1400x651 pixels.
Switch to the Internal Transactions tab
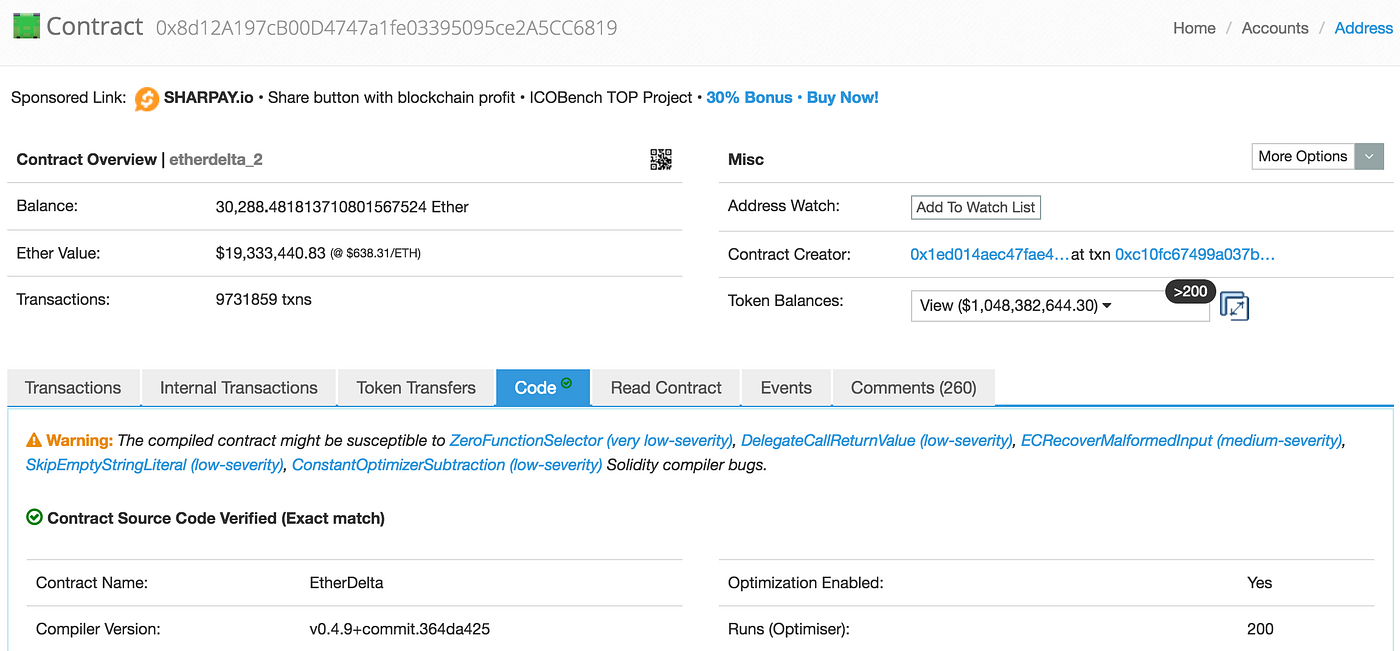(239, 388)
